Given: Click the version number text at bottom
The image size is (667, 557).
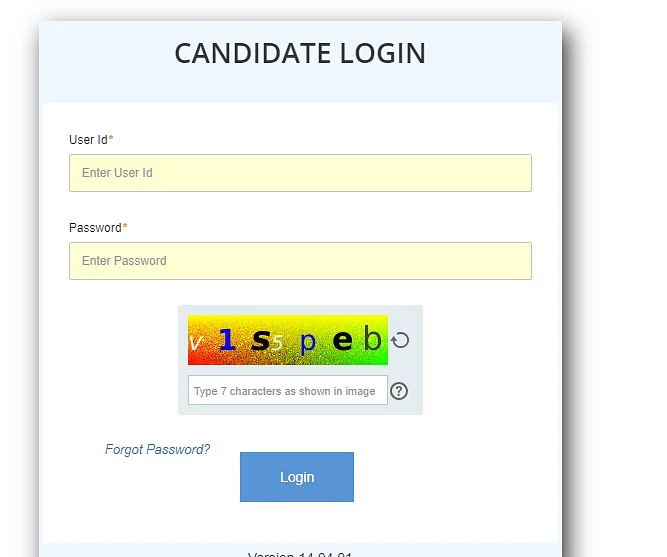Looking at the screenshot, I should coord(300,553).
